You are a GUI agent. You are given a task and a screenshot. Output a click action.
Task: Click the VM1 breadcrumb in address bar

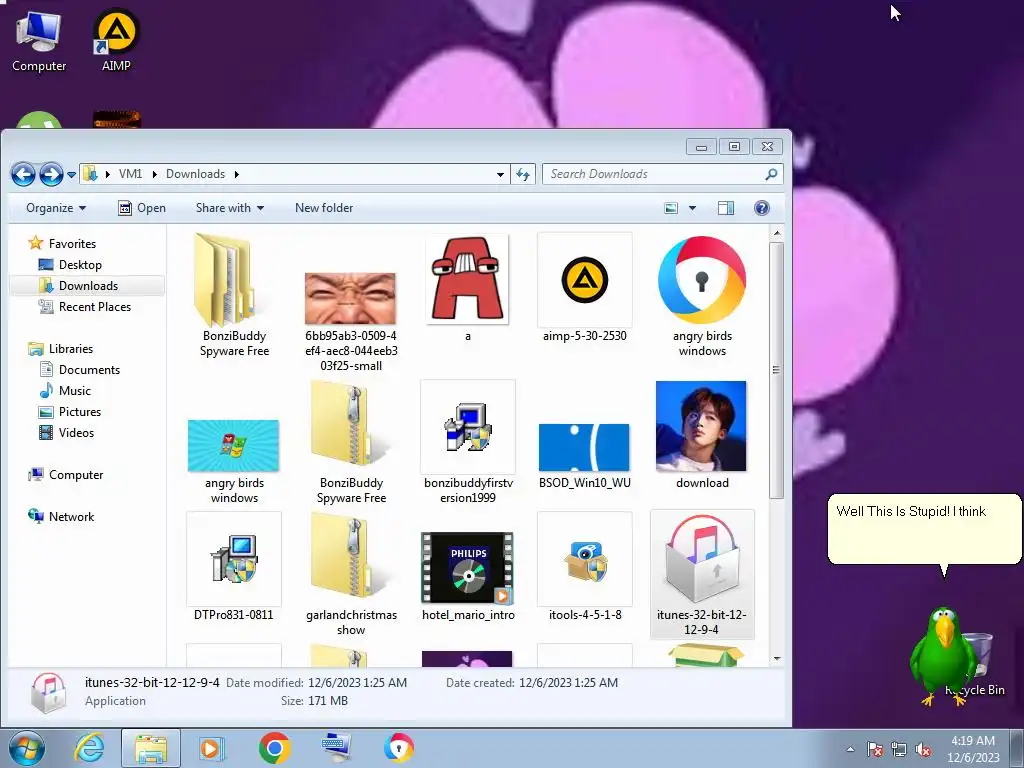pos(130,174)
